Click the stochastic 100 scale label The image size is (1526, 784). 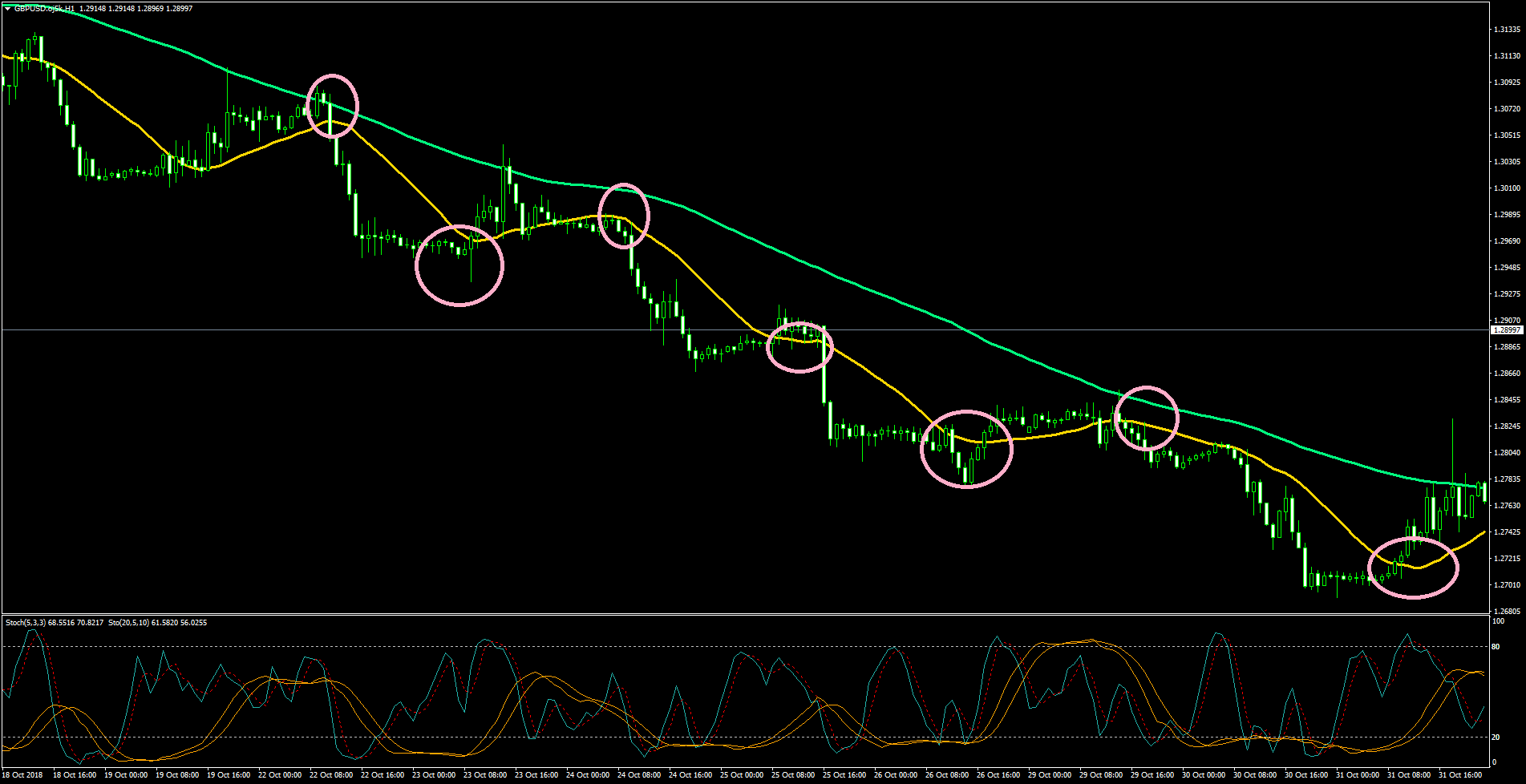[x=1498, y=621]
